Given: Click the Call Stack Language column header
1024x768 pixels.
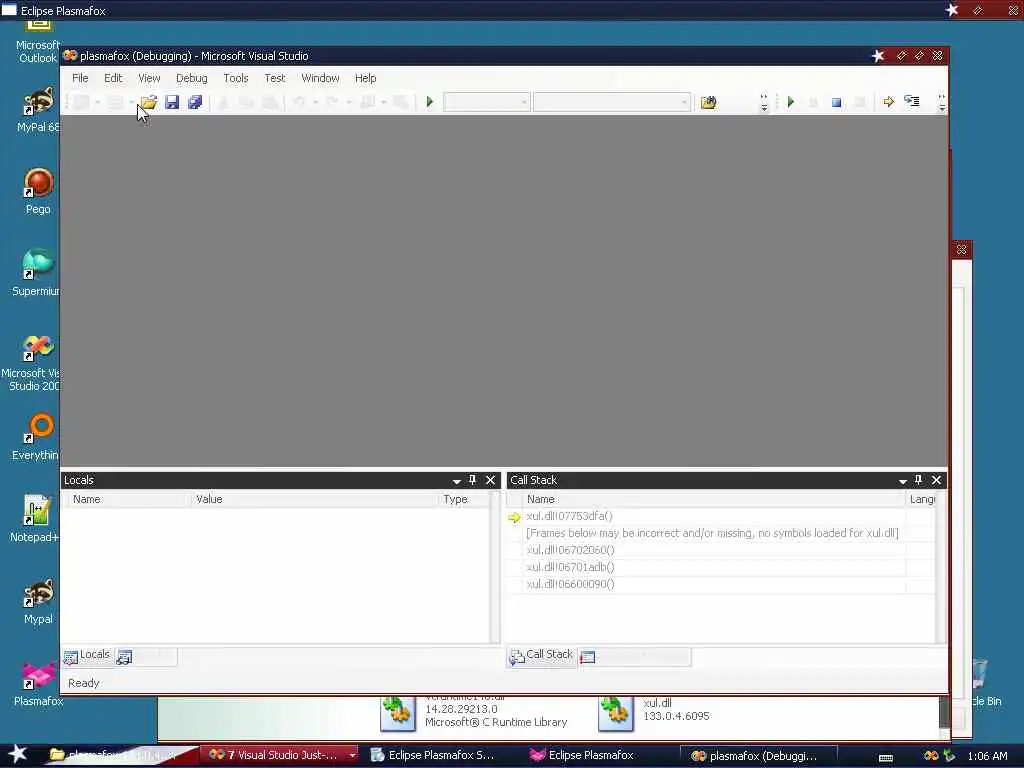Looking at the screenshot, I should tap(921, 499).
